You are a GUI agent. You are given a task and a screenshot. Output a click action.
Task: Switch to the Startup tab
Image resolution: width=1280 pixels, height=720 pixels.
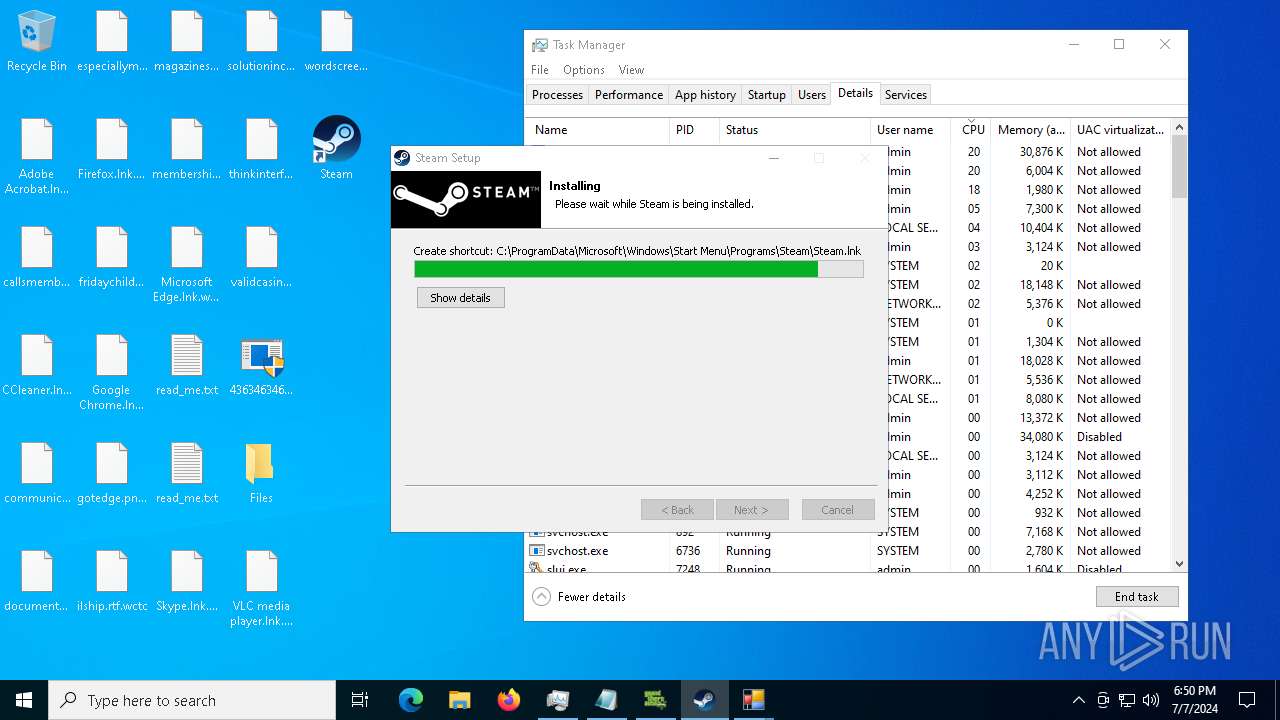coord(767,95)
